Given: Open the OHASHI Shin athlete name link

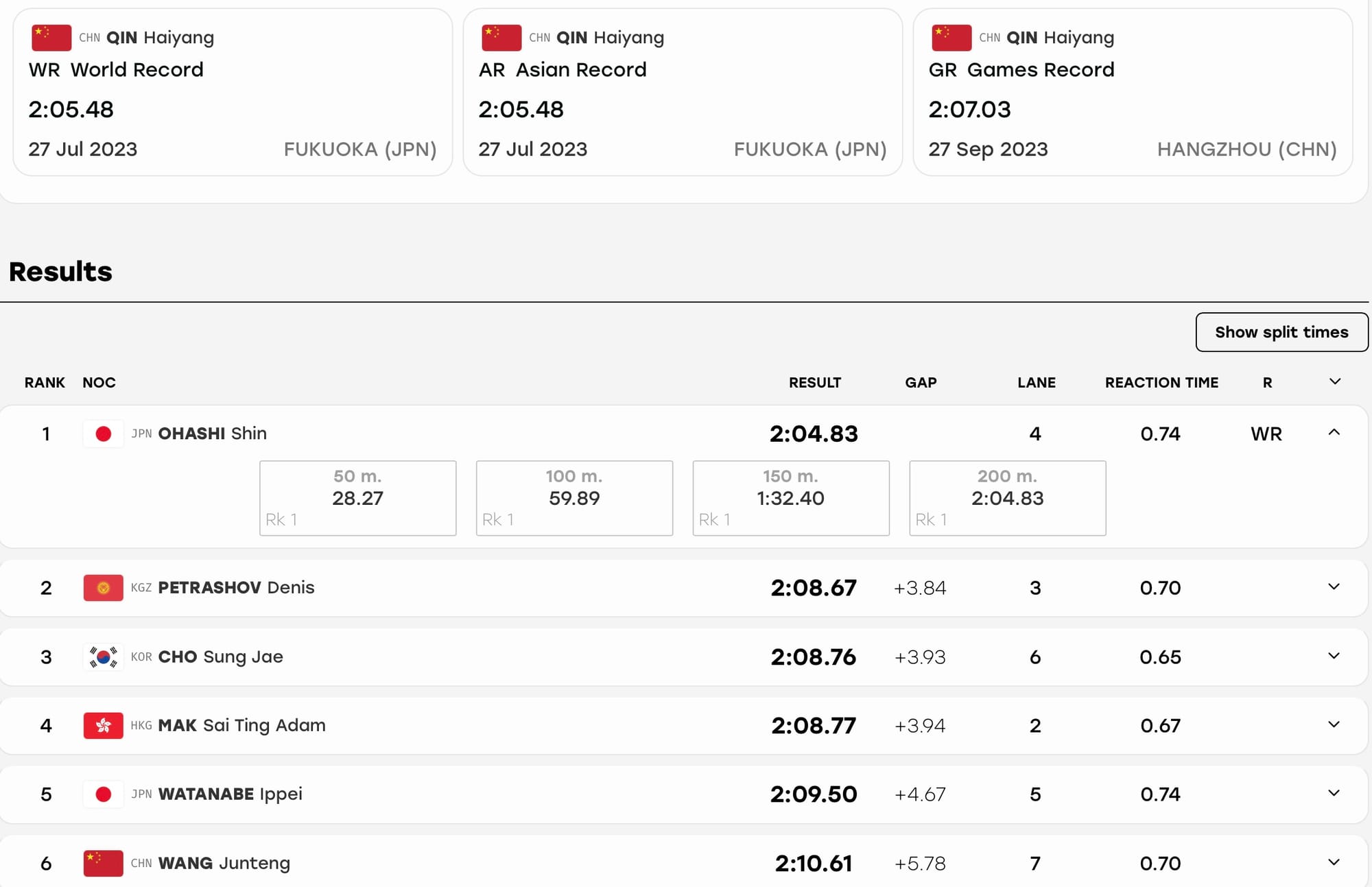Looking at the screenshot, I should (212, 434).
